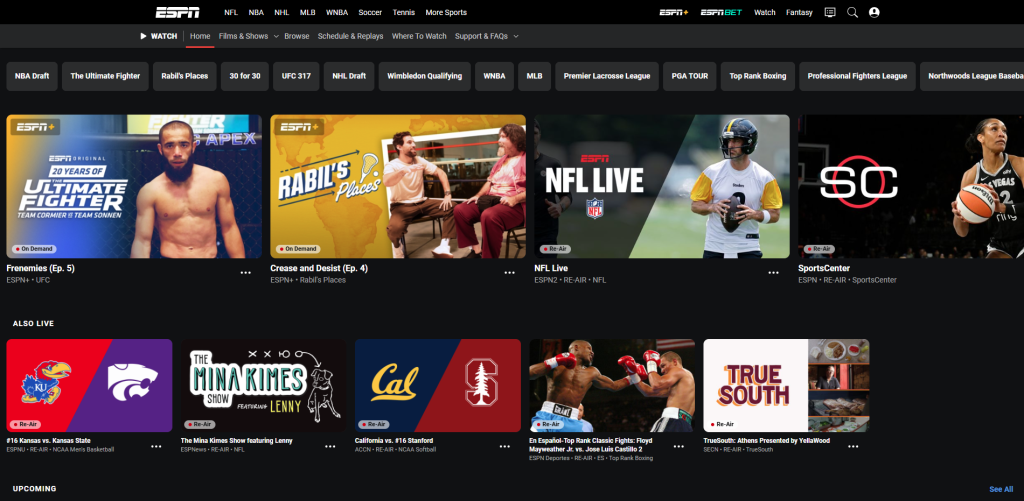Open See All upcoming link
Viewport: 1024px width, 501px height.
tap(1001, 489)
